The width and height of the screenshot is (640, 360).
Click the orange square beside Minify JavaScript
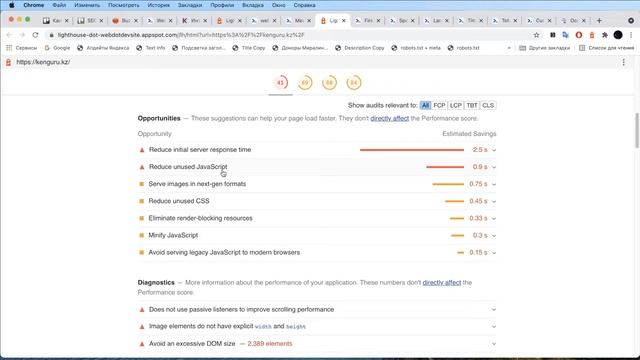coord(142,236)
